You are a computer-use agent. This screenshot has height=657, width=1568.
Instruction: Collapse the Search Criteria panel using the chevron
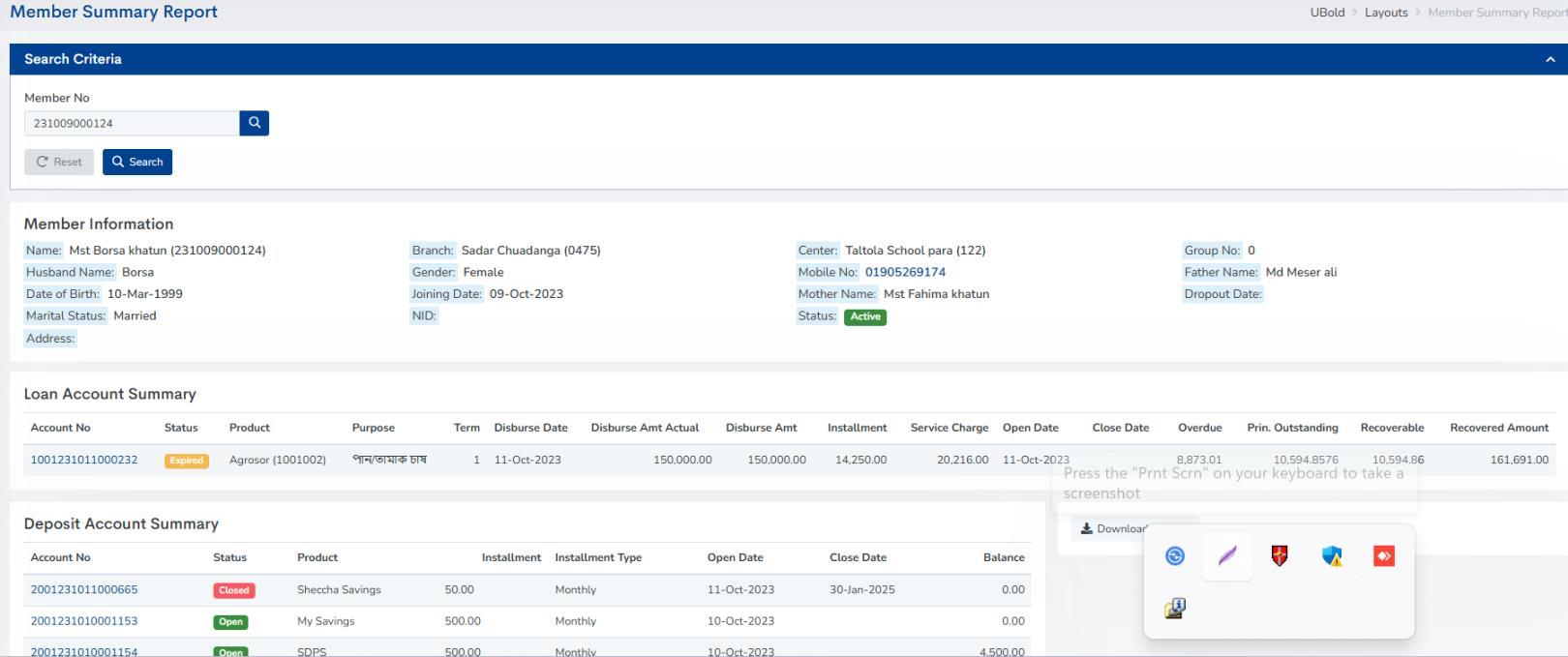(1550, 59)
